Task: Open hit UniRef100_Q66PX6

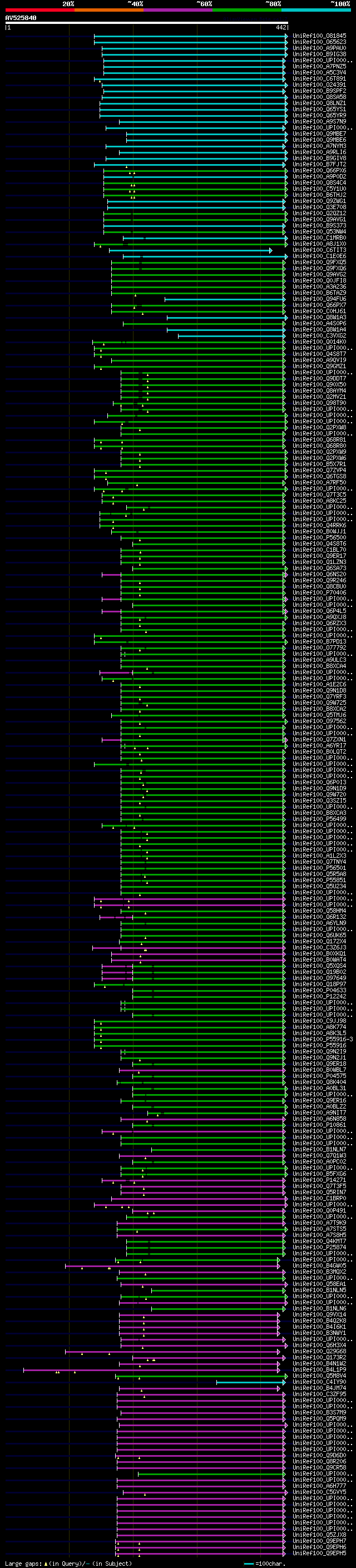Action: (x=319, y=170)
